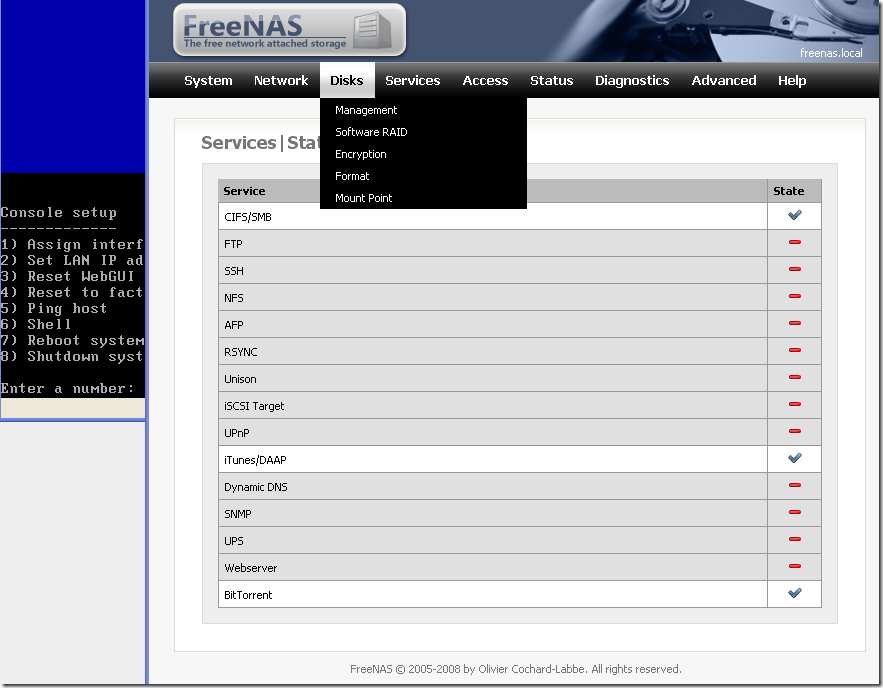
Task: Open the Services menu
Action: pos(413,81)
